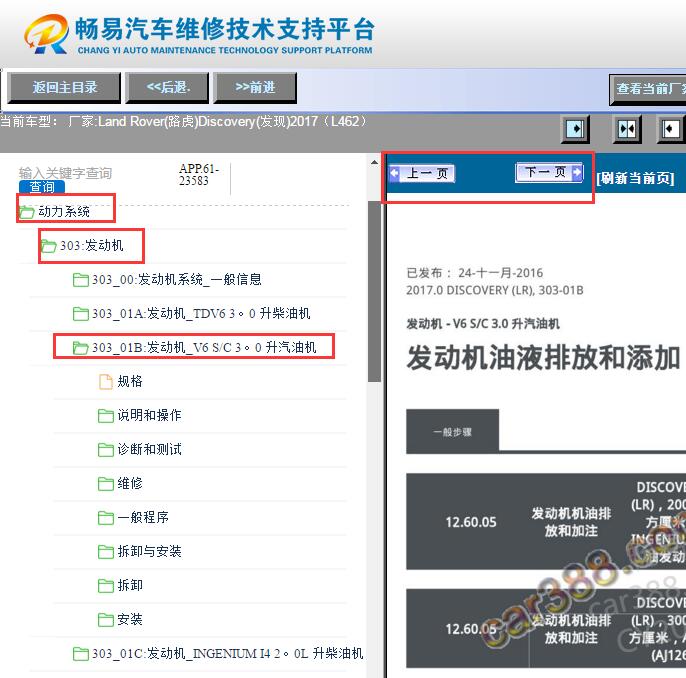Select 维修 label
This screenshot has height=678, width=686.
[x=130, y=484]
